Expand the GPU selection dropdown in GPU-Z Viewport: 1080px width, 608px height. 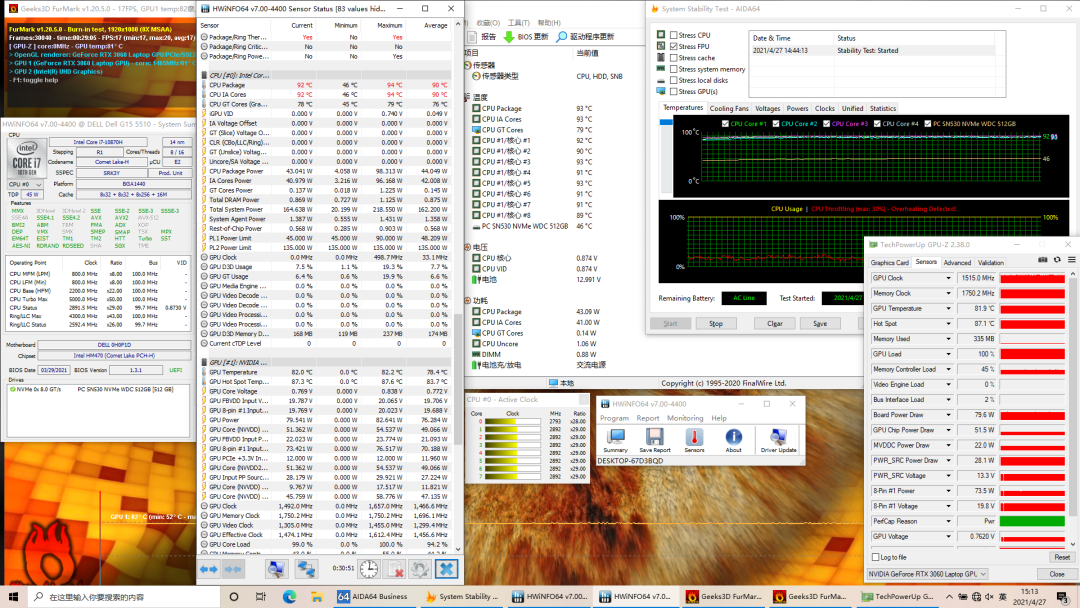tap(982, 574)
